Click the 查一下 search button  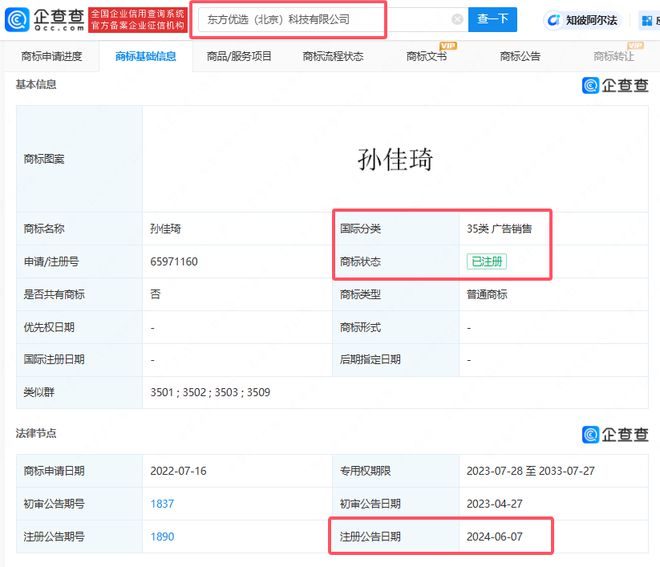[492, 19]
